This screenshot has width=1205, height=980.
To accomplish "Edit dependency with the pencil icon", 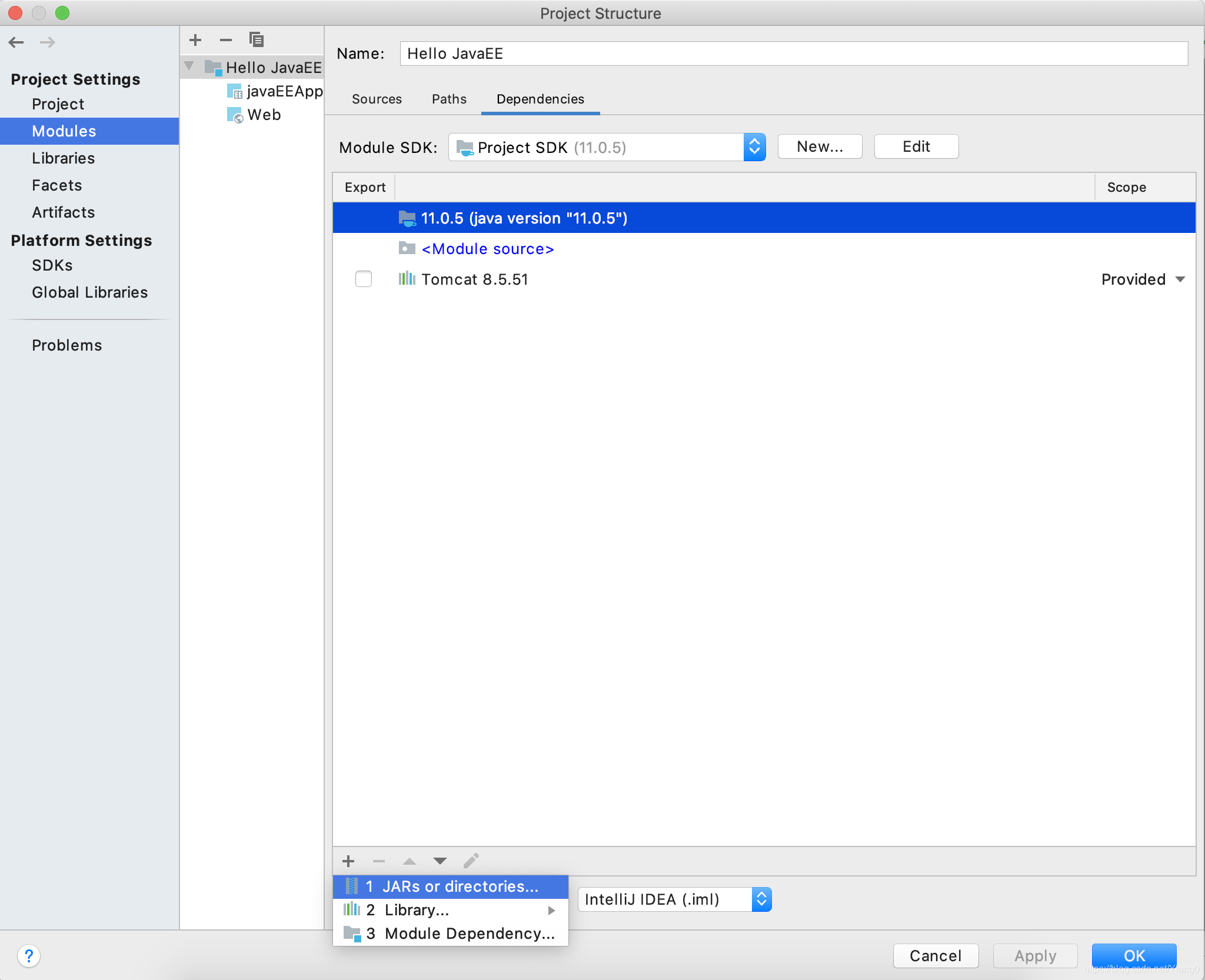I will 471,861.
